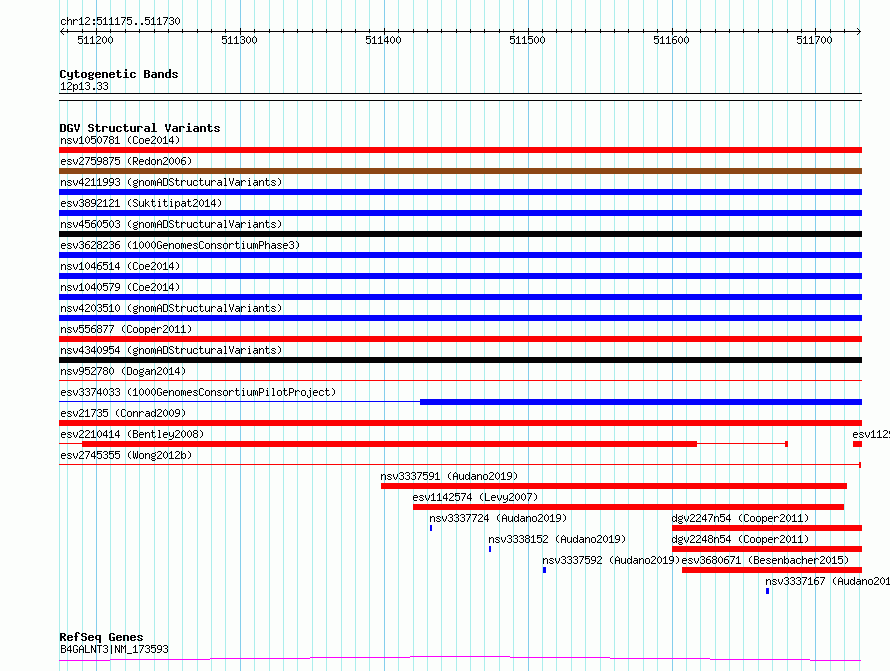Open the nsv3338152 (Audano2019) label

point(557,539)
